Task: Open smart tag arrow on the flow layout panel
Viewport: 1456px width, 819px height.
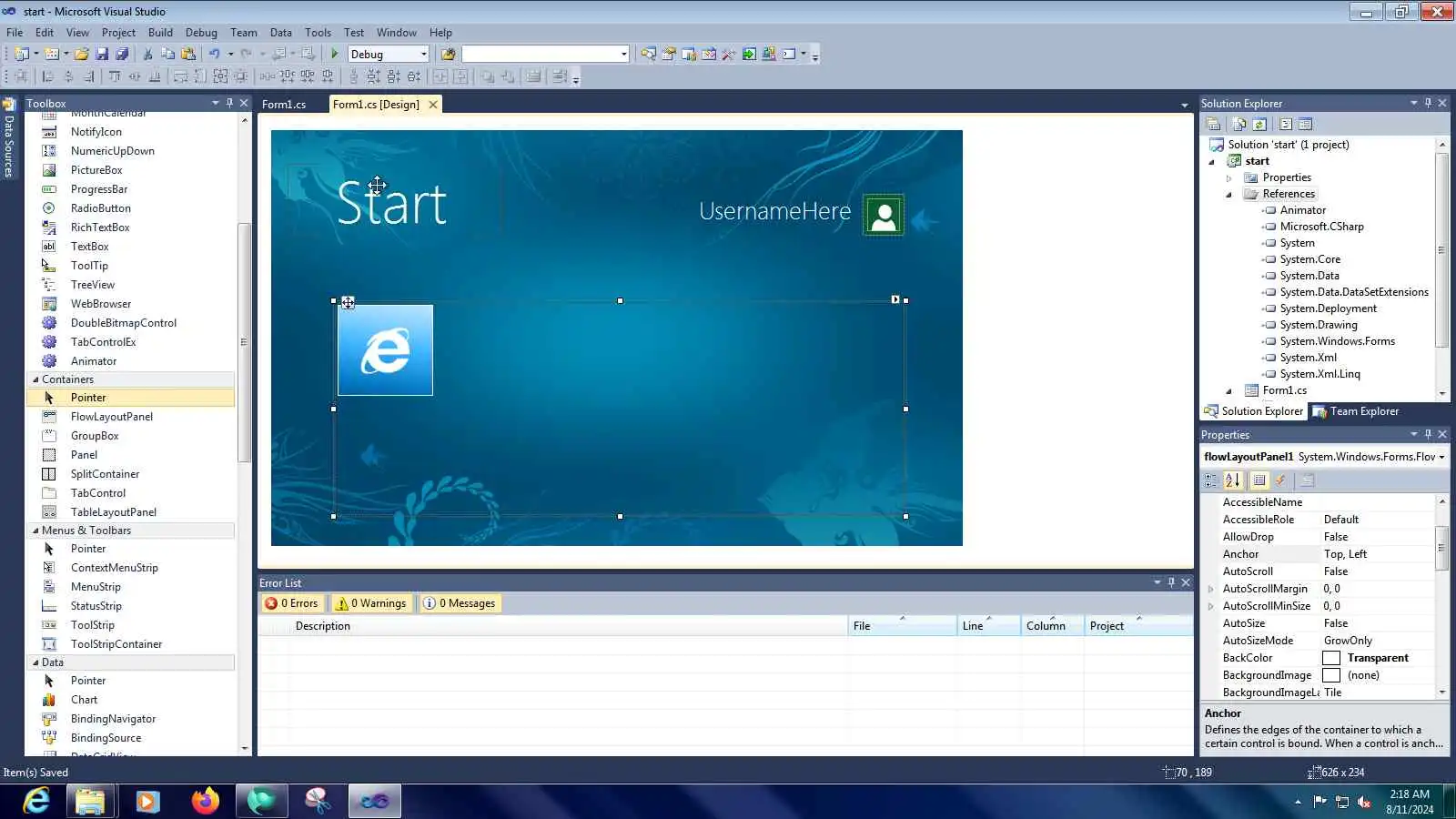Action: (895, 299)
